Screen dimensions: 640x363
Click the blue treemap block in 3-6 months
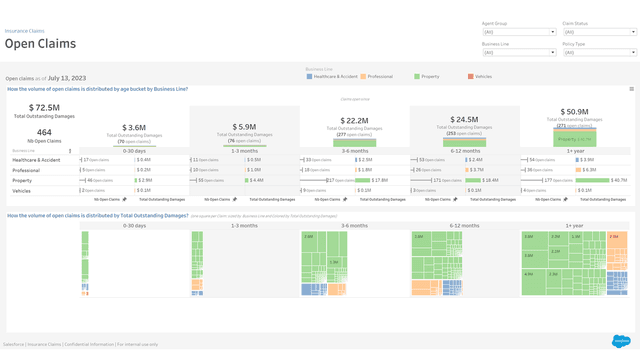pyautogui.click(x=314, y=290)
